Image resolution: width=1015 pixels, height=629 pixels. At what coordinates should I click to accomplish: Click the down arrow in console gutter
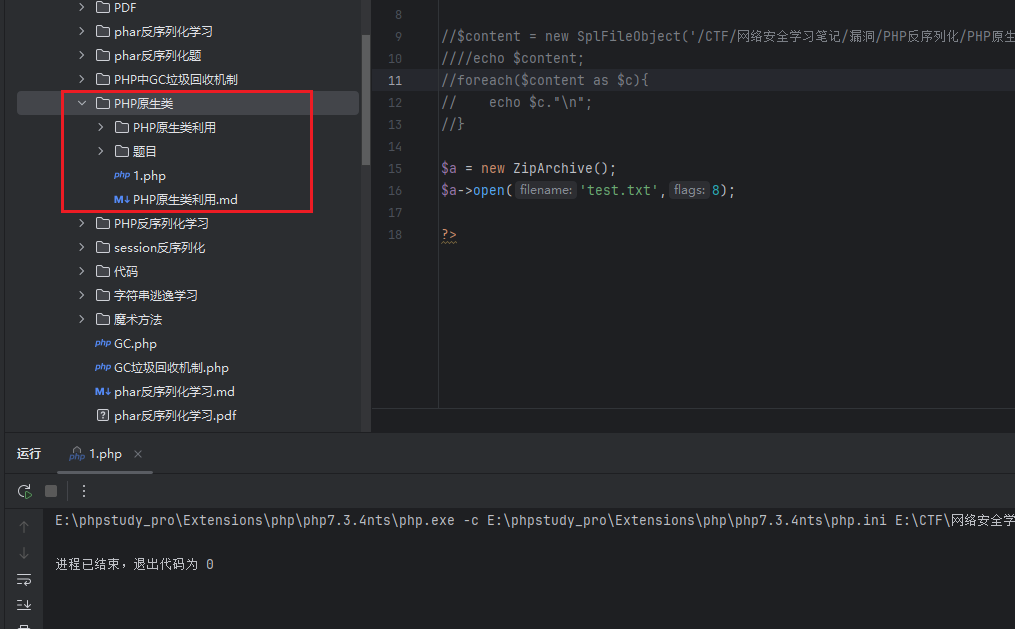[24, 553]
